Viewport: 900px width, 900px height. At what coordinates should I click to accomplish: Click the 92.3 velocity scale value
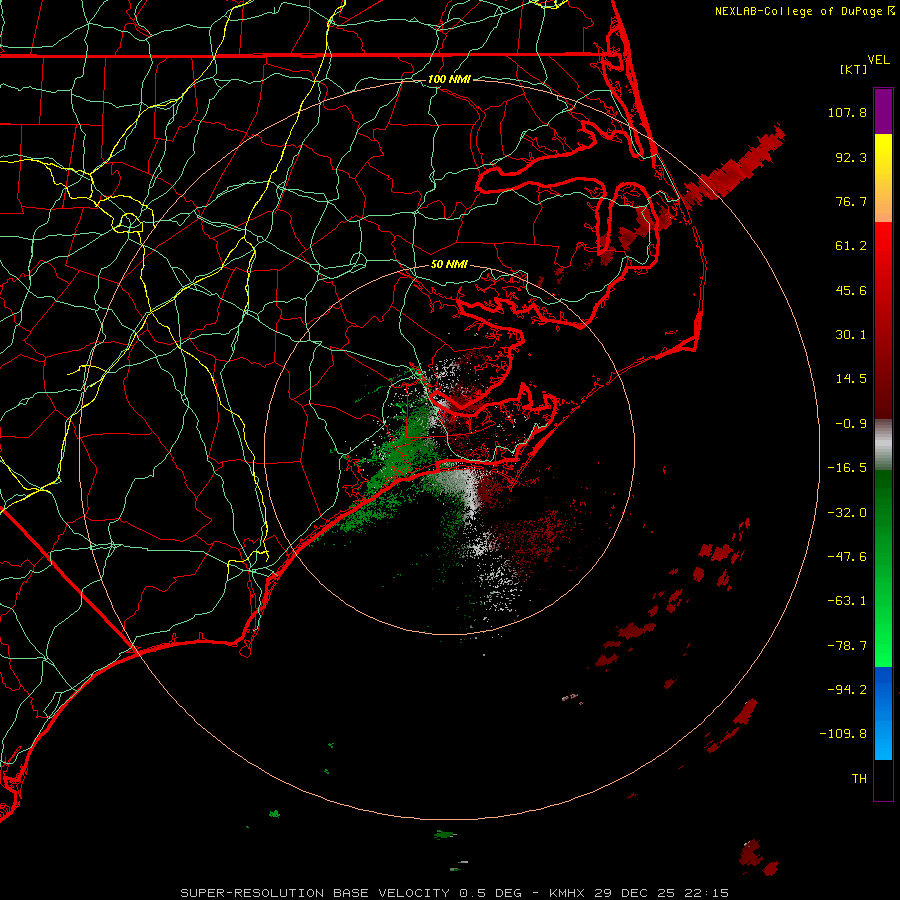(851, 157)
